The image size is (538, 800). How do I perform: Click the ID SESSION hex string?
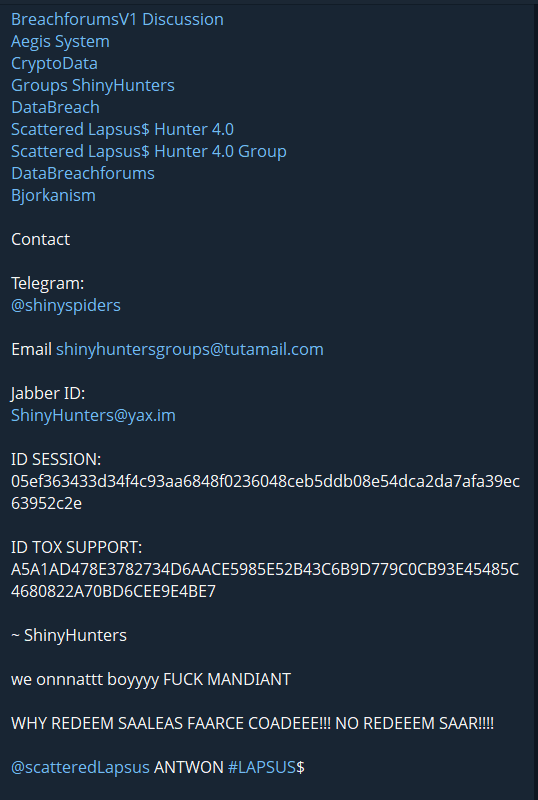265,492
